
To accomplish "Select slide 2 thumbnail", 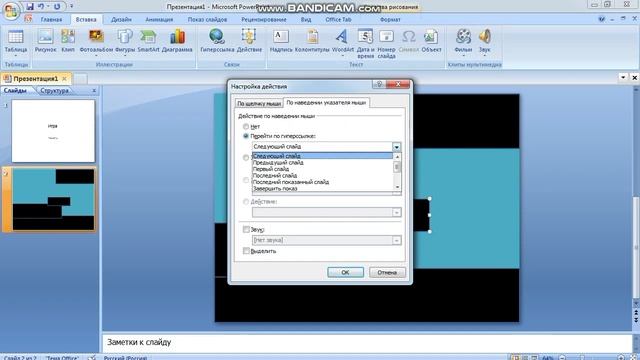I will coord(53,200).
